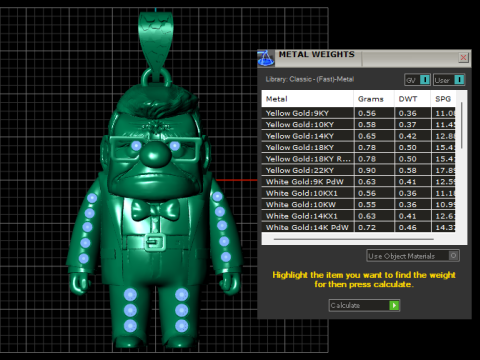Select the gem on the left eye
This screenshot has width=480, height=360.
[x=136, y=146]
